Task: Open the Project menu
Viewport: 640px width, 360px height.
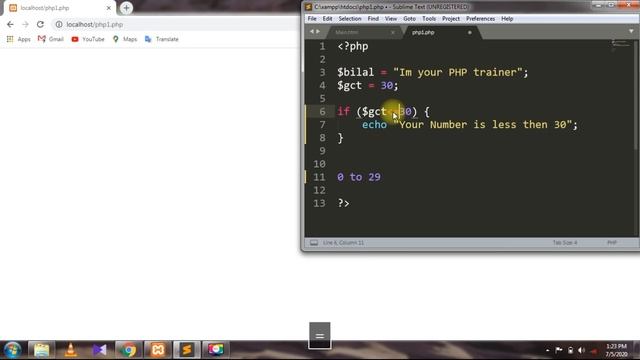Action: point(451,19)
